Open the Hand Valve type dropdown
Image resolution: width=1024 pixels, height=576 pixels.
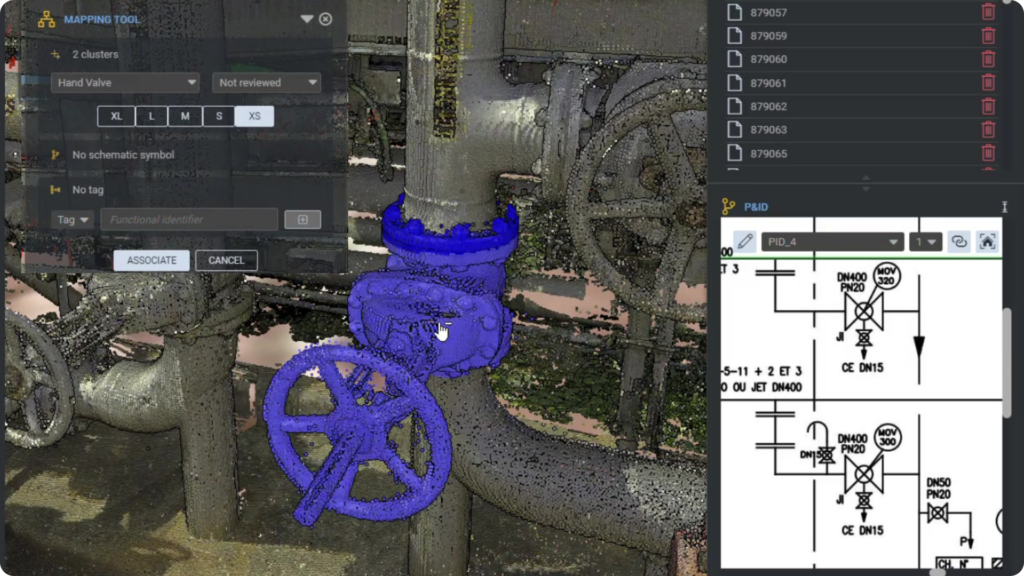[124, 82]
